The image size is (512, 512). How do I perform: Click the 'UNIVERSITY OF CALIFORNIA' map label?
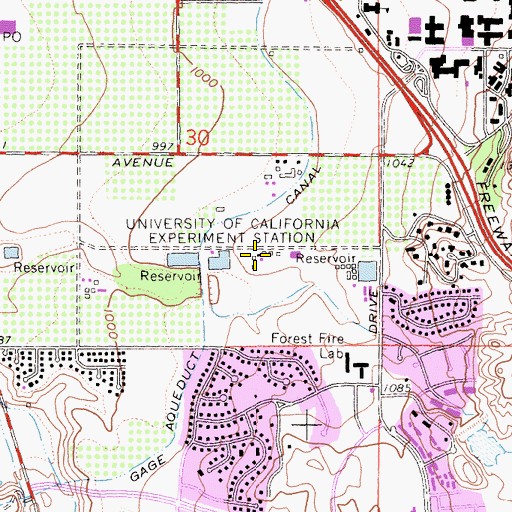click(233, 224)
